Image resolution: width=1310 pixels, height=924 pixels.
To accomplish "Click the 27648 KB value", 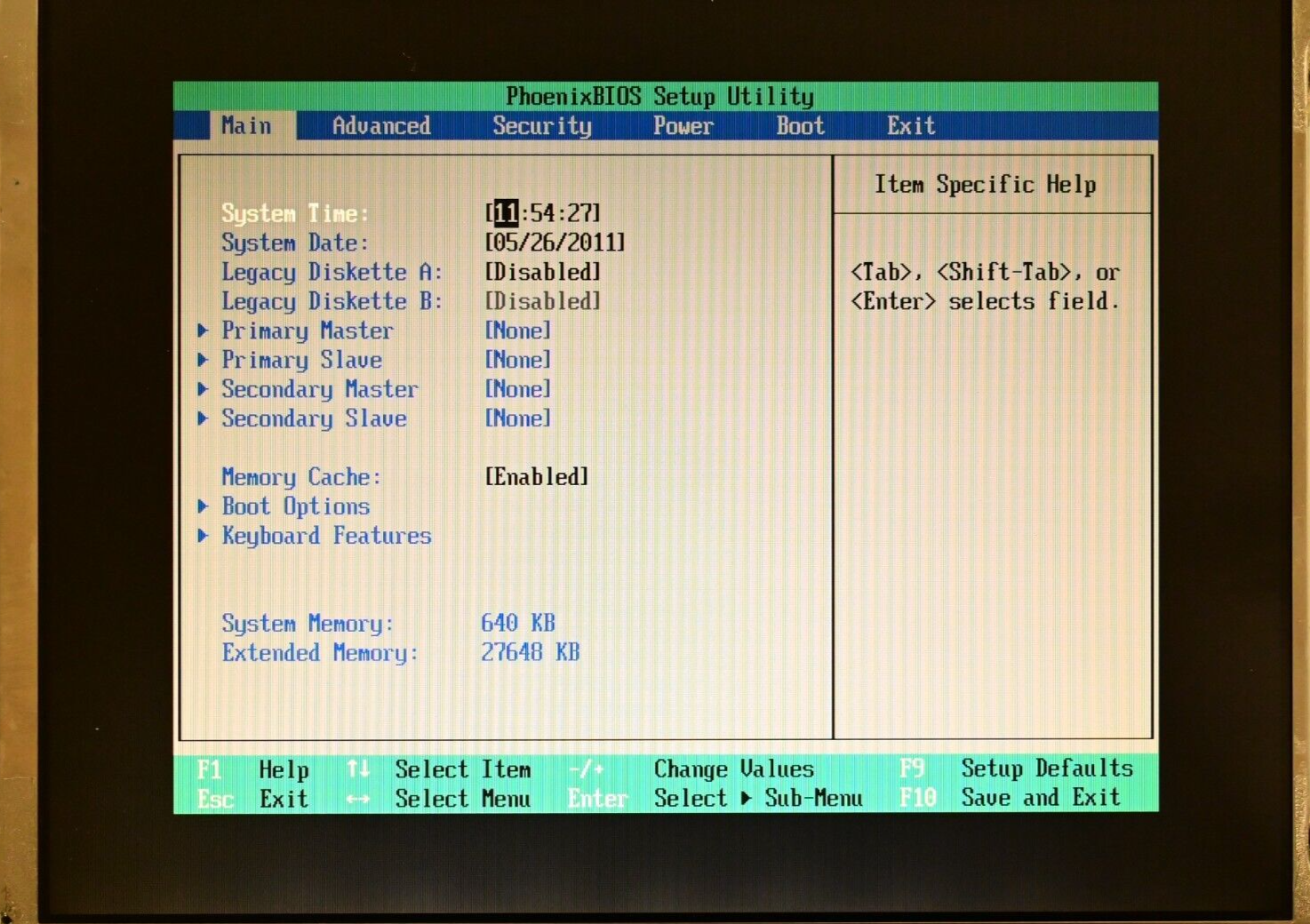I will [x=531, y=652].
